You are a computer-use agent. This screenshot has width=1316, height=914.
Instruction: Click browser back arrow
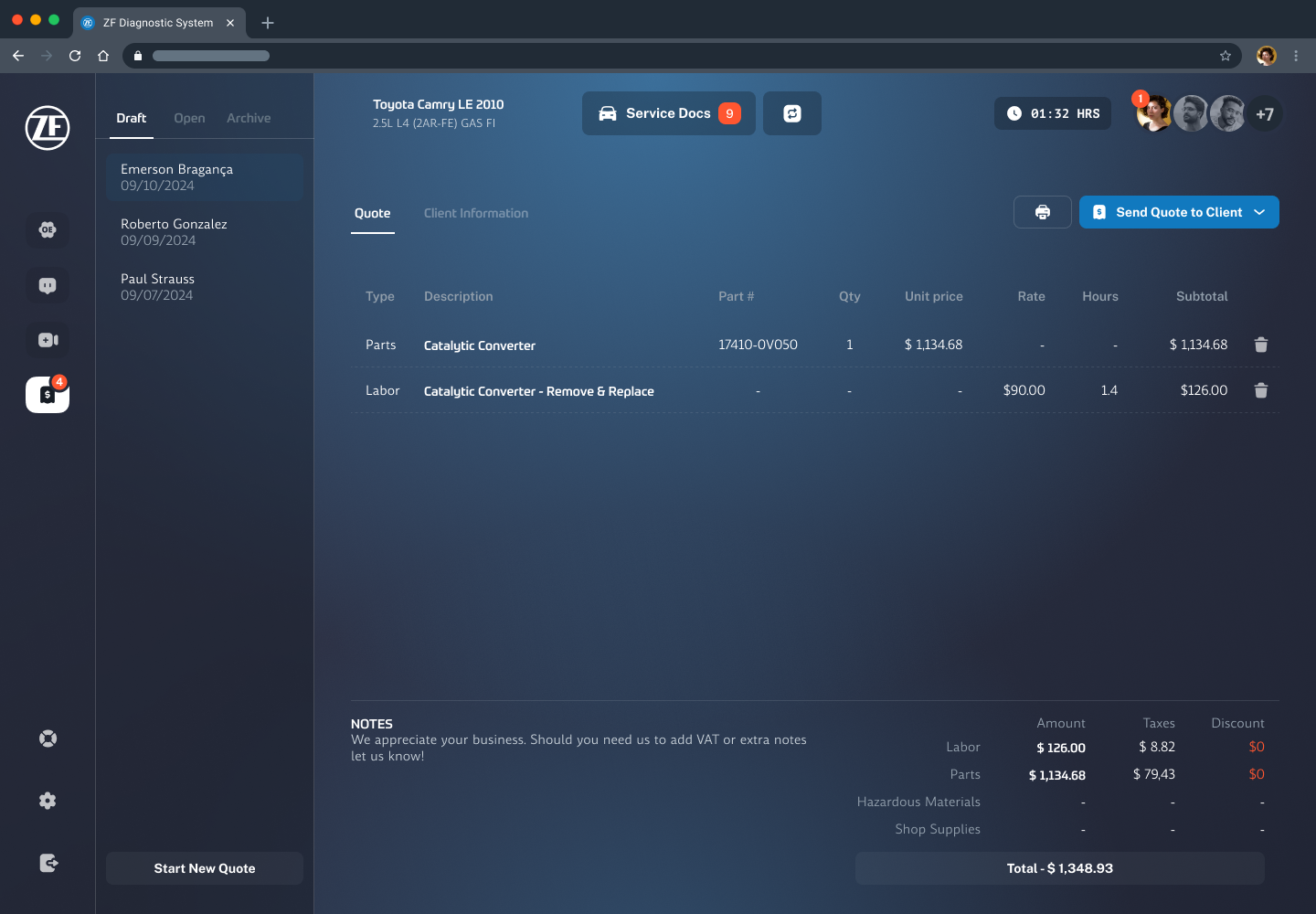[x=18, y=56]
